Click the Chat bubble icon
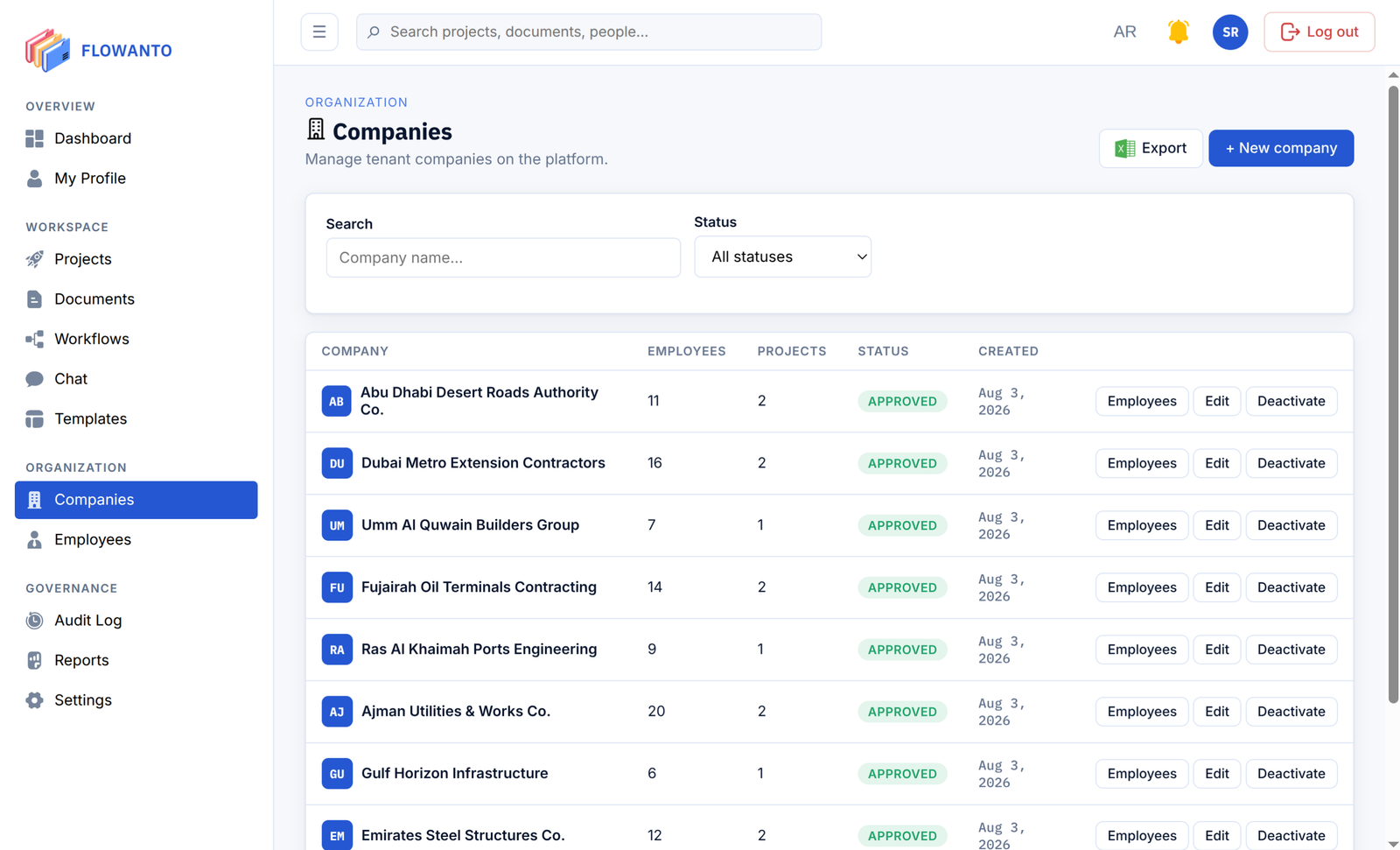Screen dimensions: 1400x850 (x=34, y=379)
